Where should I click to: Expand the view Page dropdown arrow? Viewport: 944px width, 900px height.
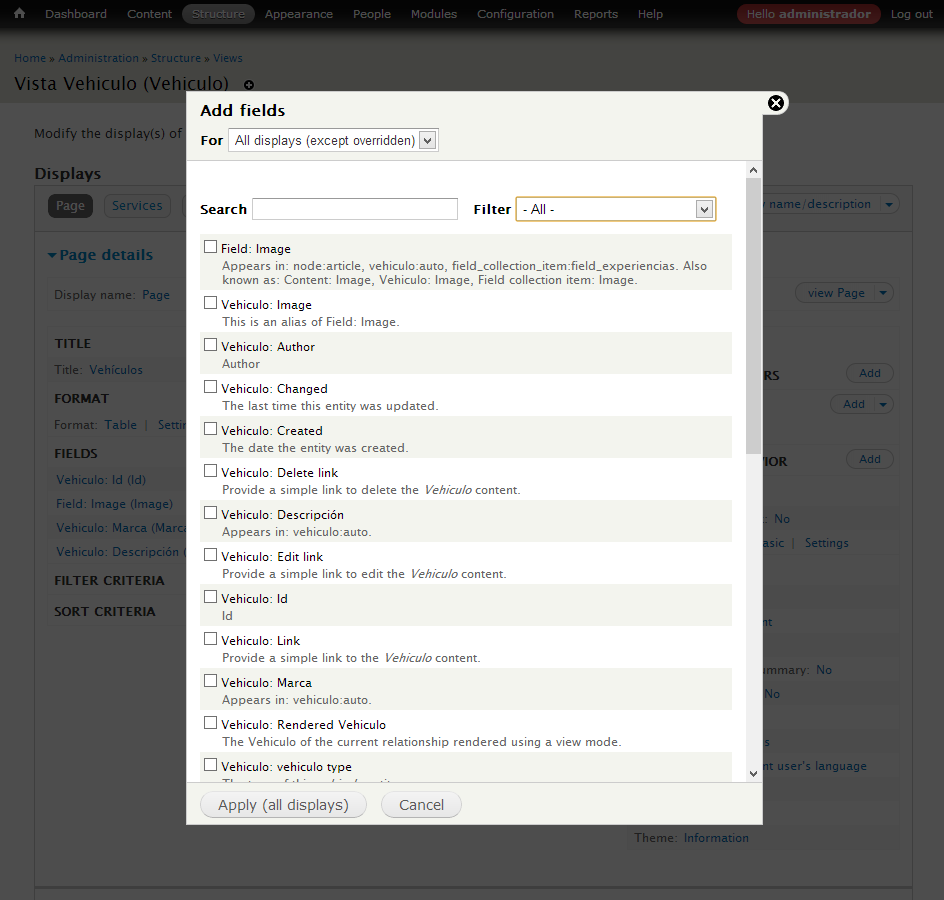pyautogui.click(x=882, y=293)
